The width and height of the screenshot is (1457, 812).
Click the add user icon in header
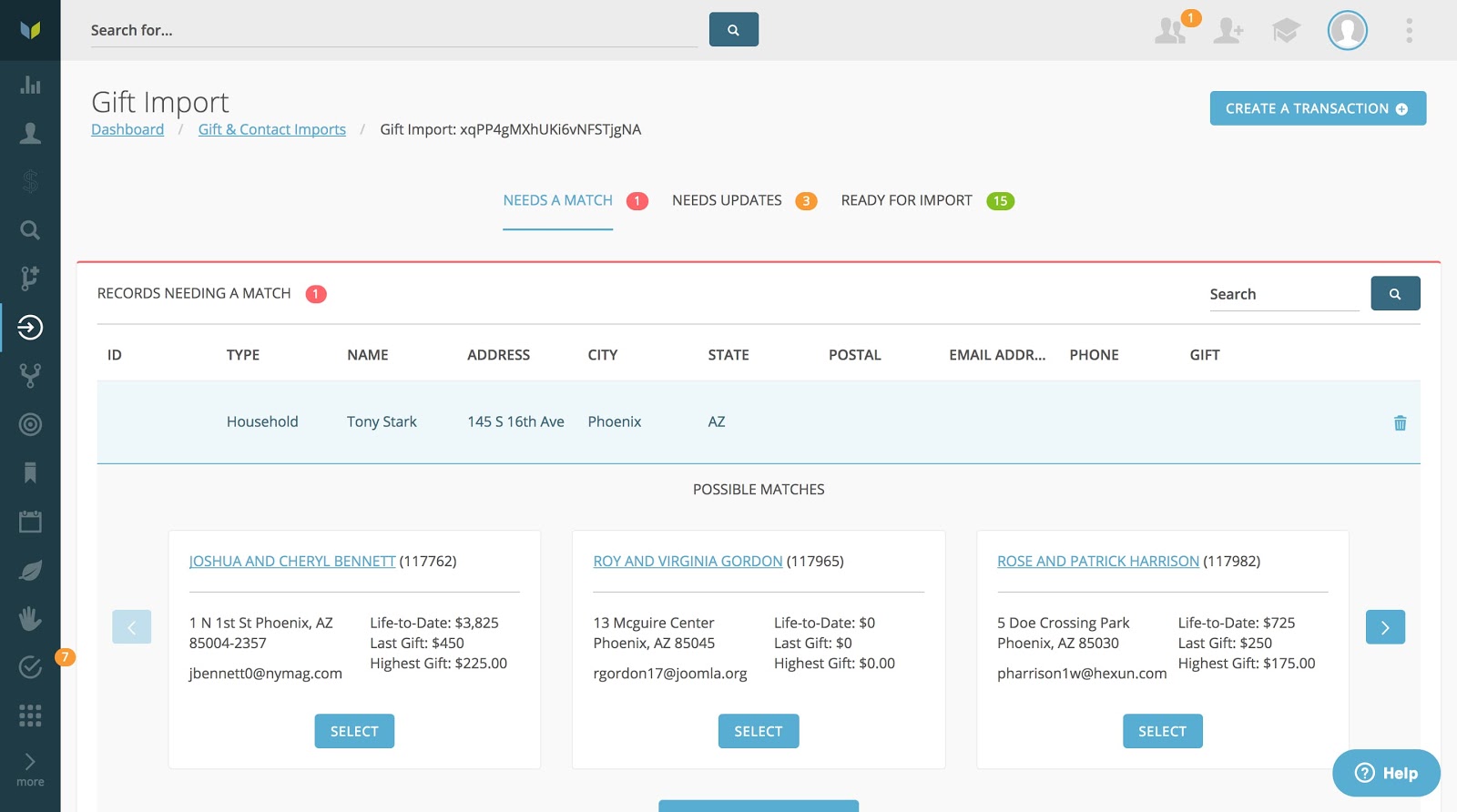point(1228,31)
